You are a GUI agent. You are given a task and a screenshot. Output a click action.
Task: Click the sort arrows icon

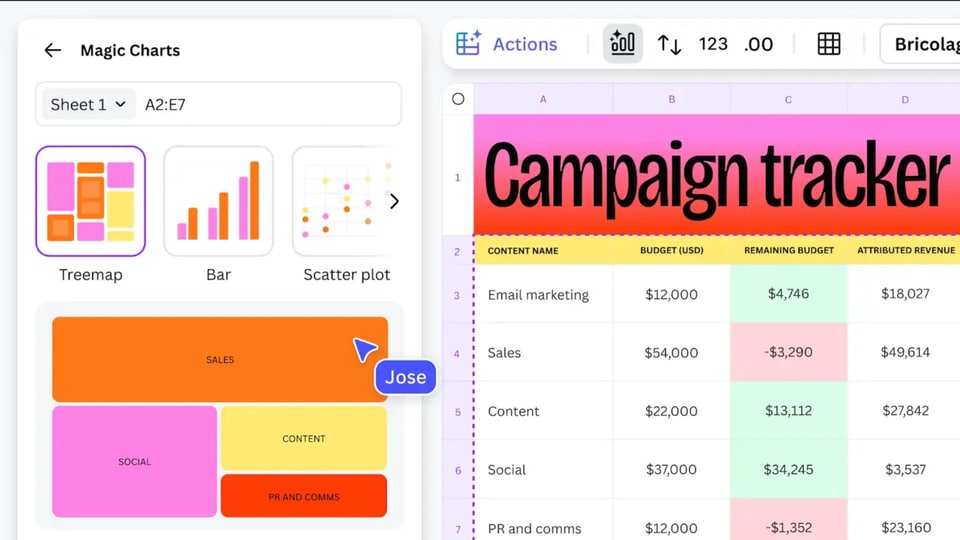669,44
